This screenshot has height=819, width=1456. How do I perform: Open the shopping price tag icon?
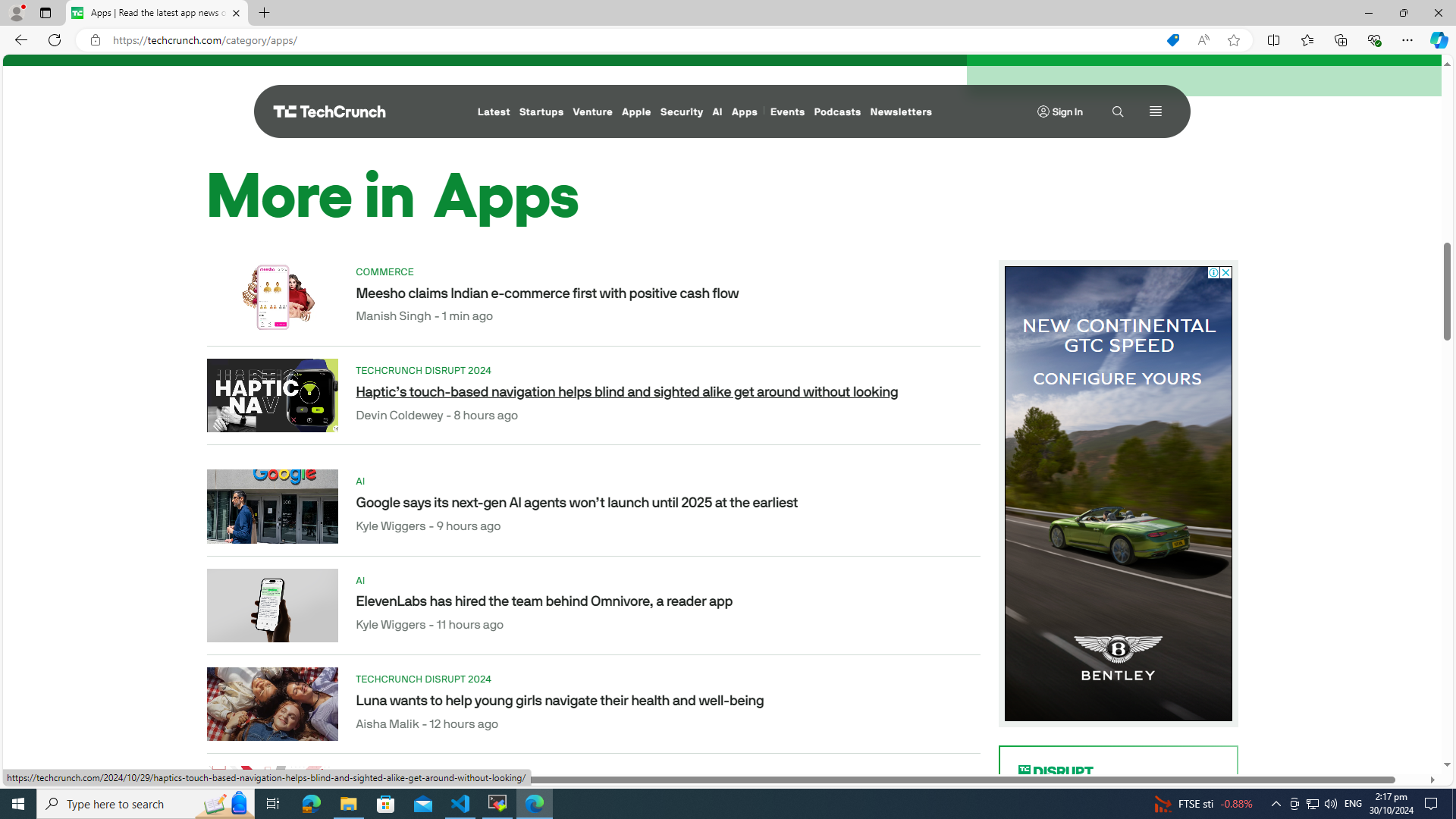[x=1172, y=40]
